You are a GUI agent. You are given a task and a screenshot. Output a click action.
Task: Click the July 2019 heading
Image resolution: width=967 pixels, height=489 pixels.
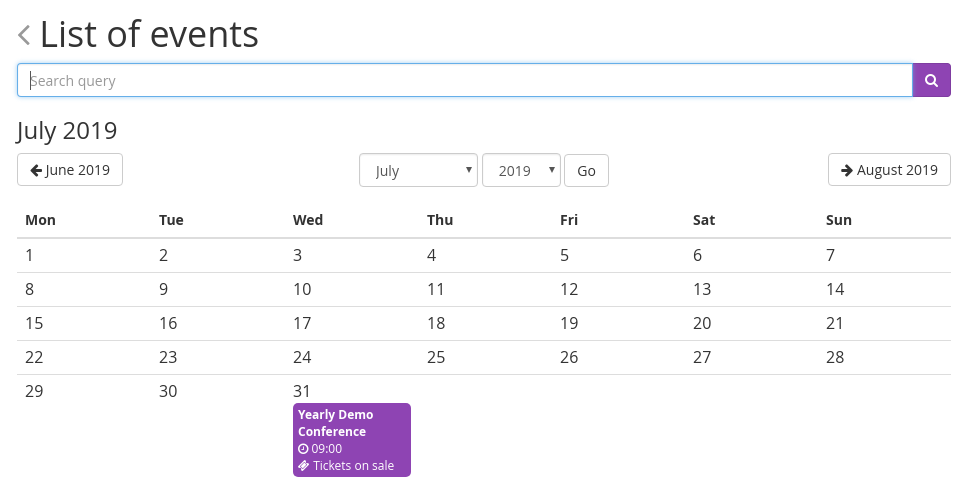tap(67, 130)
